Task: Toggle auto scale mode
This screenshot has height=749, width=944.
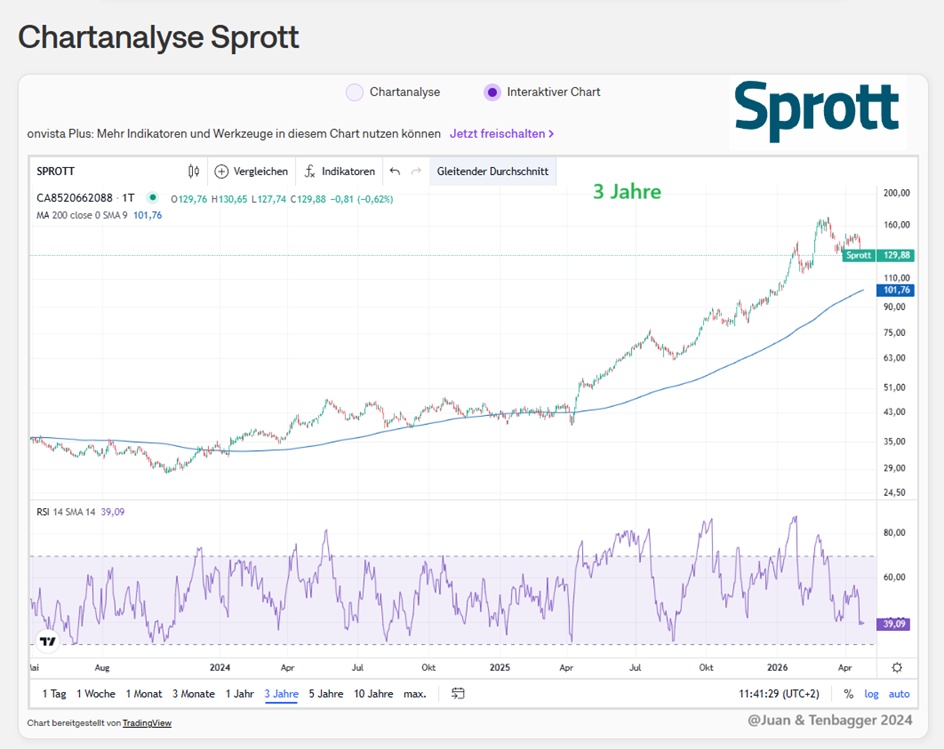Action: pyautogui.click(x=899, y=694)
